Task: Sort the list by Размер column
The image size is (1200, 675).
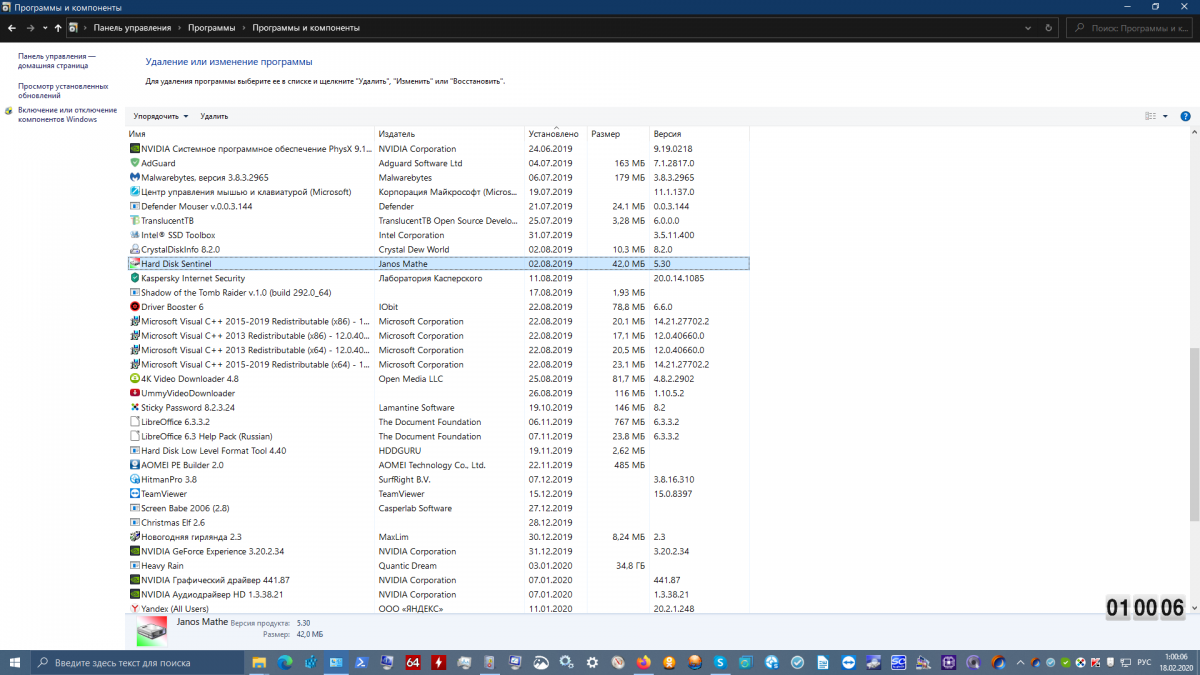Action: coord(606,133)
